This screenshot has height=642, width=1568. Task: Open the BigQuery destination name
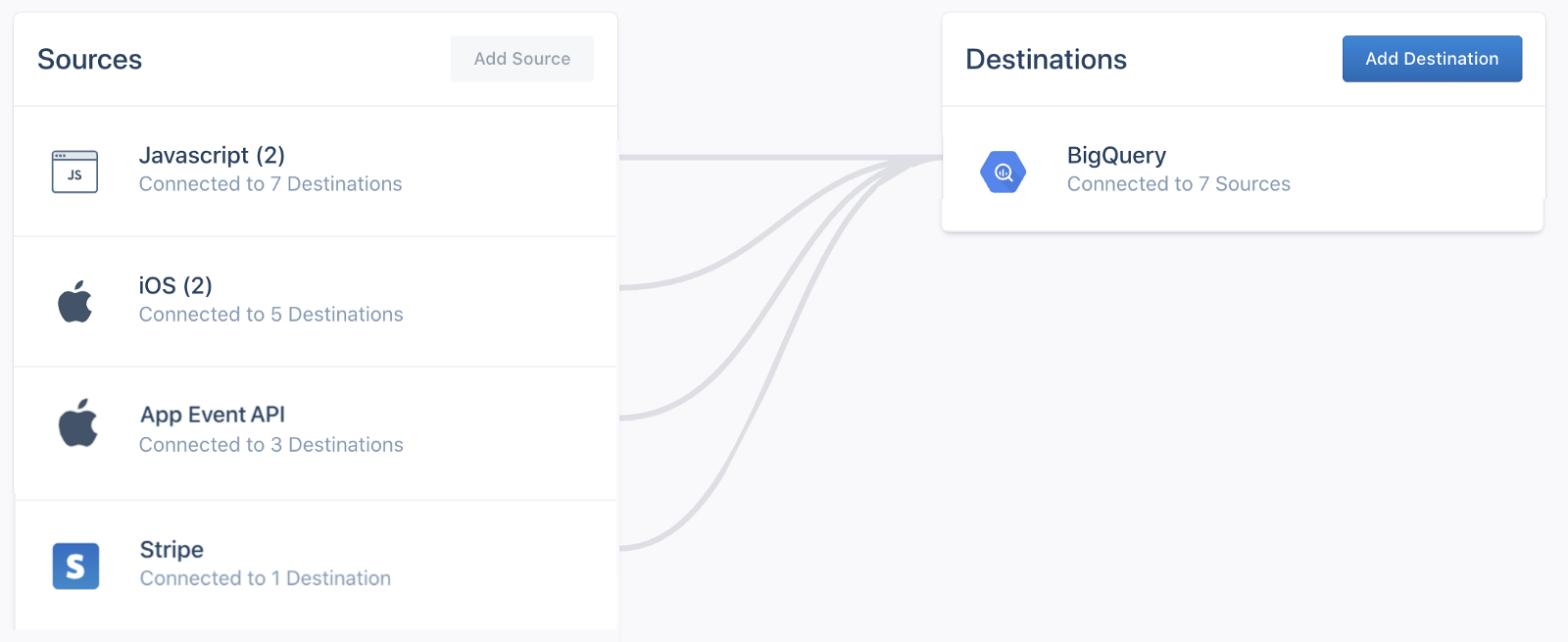(x=1116, y=156)
